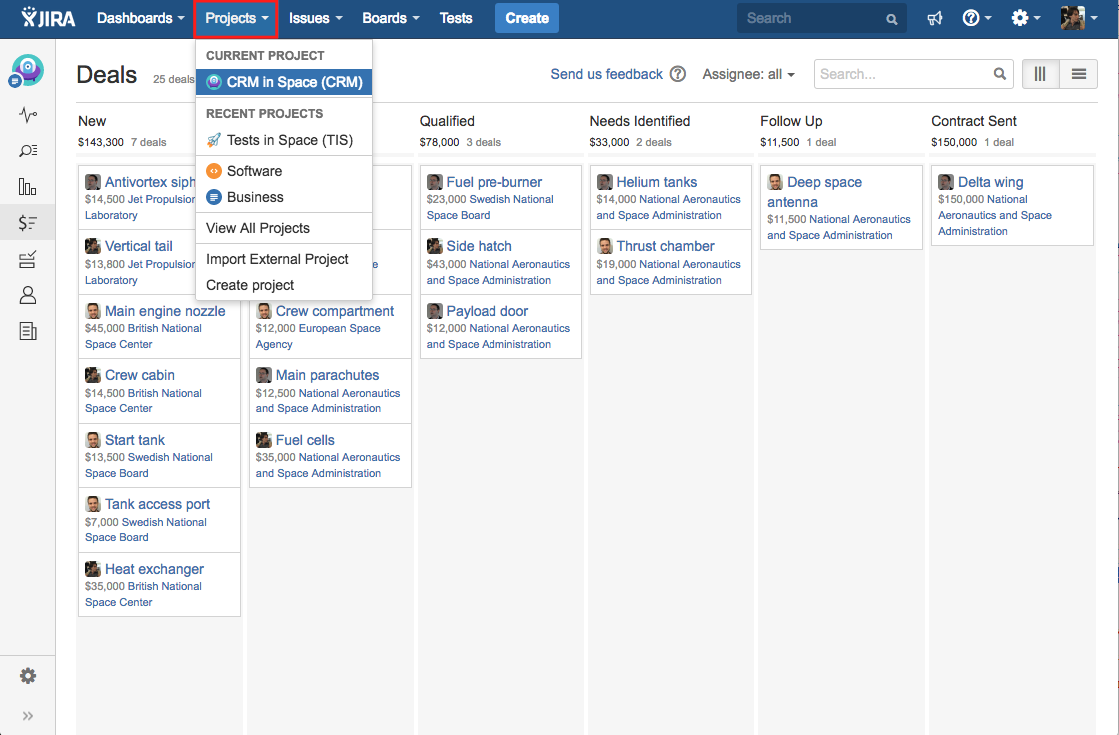
Task: Open the search list icon in sidebar
Action: (x=28, y=151)
